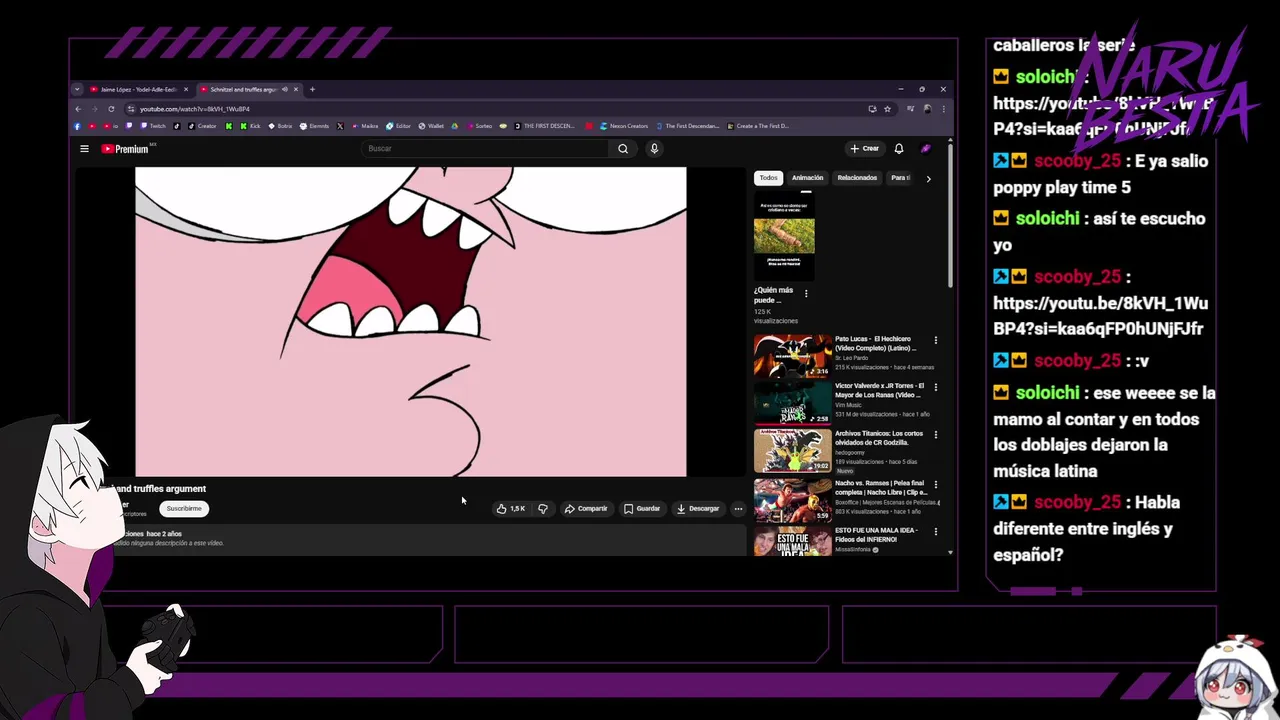The image size is (1280, 720).
Task: Open the YouTube hamburger guide menu
Action: point(84,148)
